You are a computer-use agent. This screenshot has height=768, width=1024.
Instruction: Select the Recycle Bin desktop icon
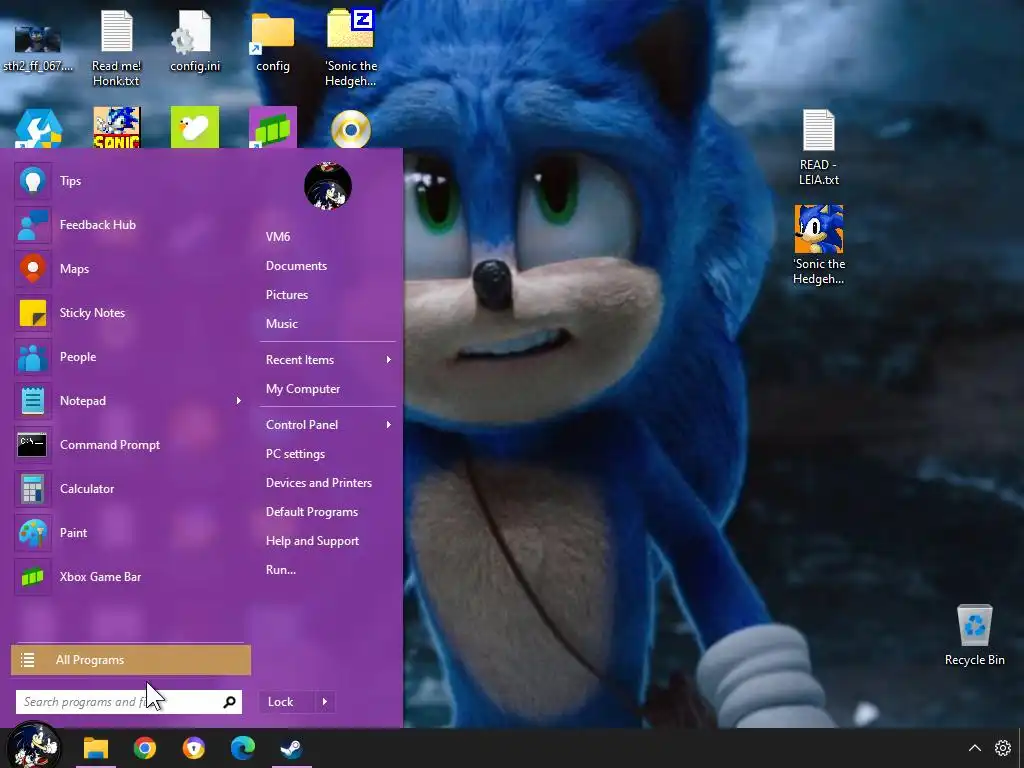pyautogui.click(x=974, y=635)
